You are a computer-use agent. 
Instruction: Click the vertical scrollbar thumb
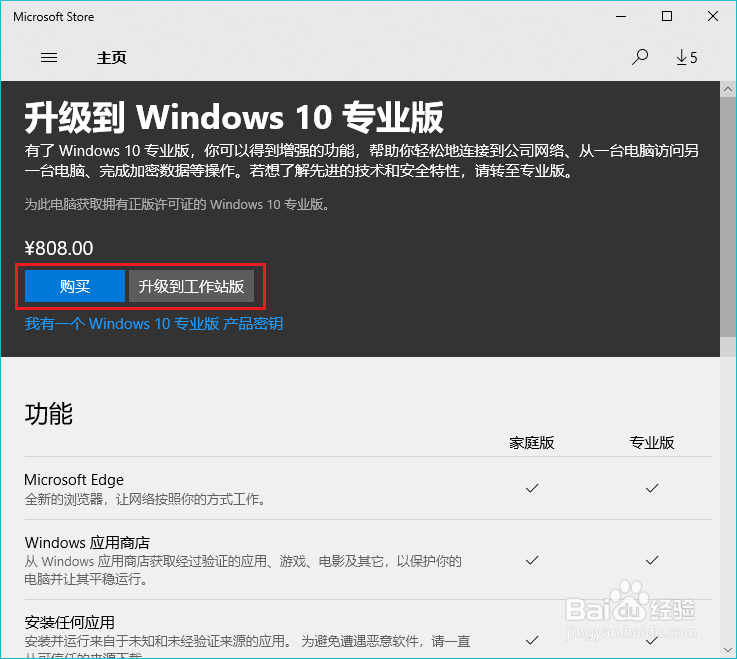728,216
